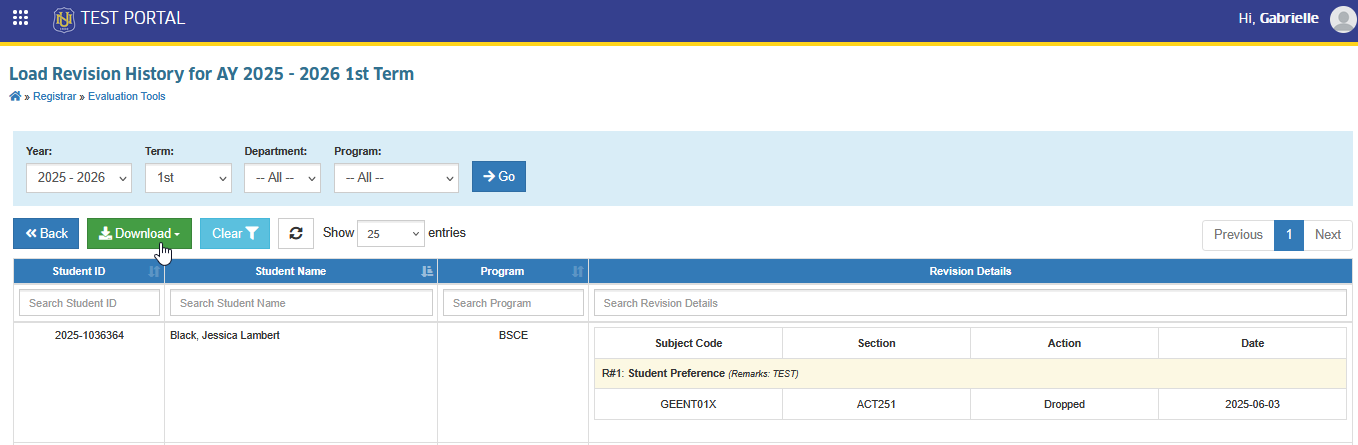
Task: Click the Revision Details column header
Action: coord(970,271)
